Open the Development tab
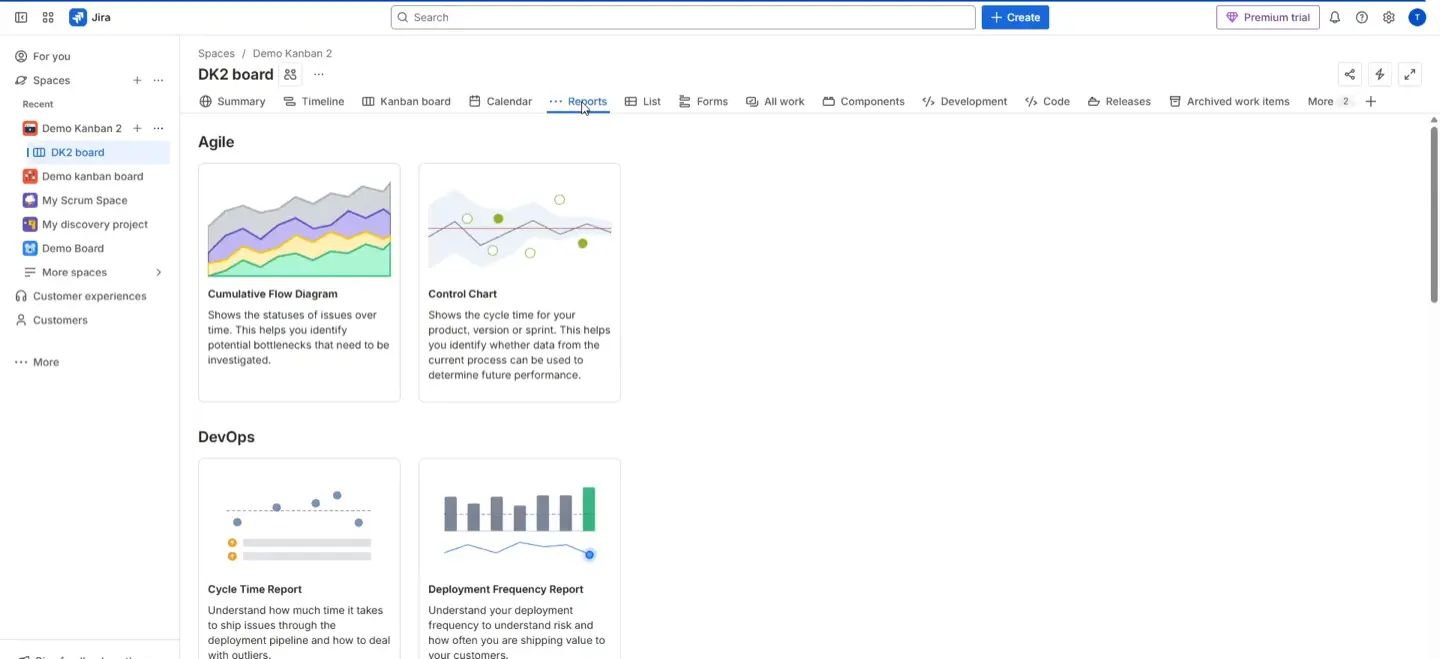This screenshot has height=659, width=1440. pyautogui.click(x=964, y=101)
